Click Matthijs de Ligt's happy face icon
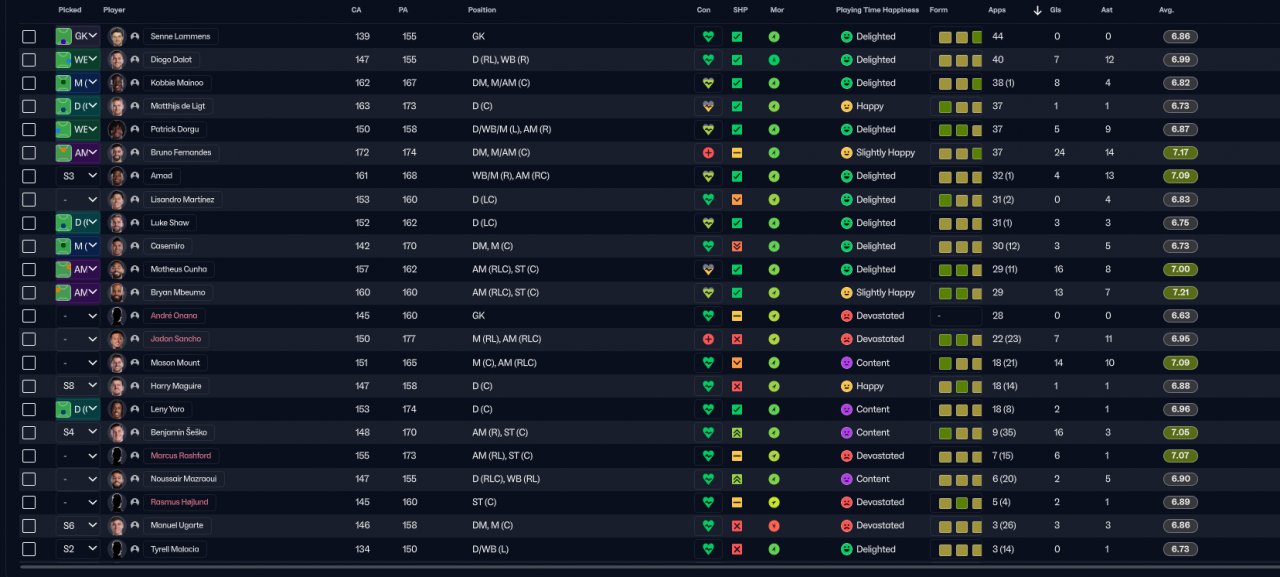The height and width of the screenshot is (577, 1280). coord(846,106)
